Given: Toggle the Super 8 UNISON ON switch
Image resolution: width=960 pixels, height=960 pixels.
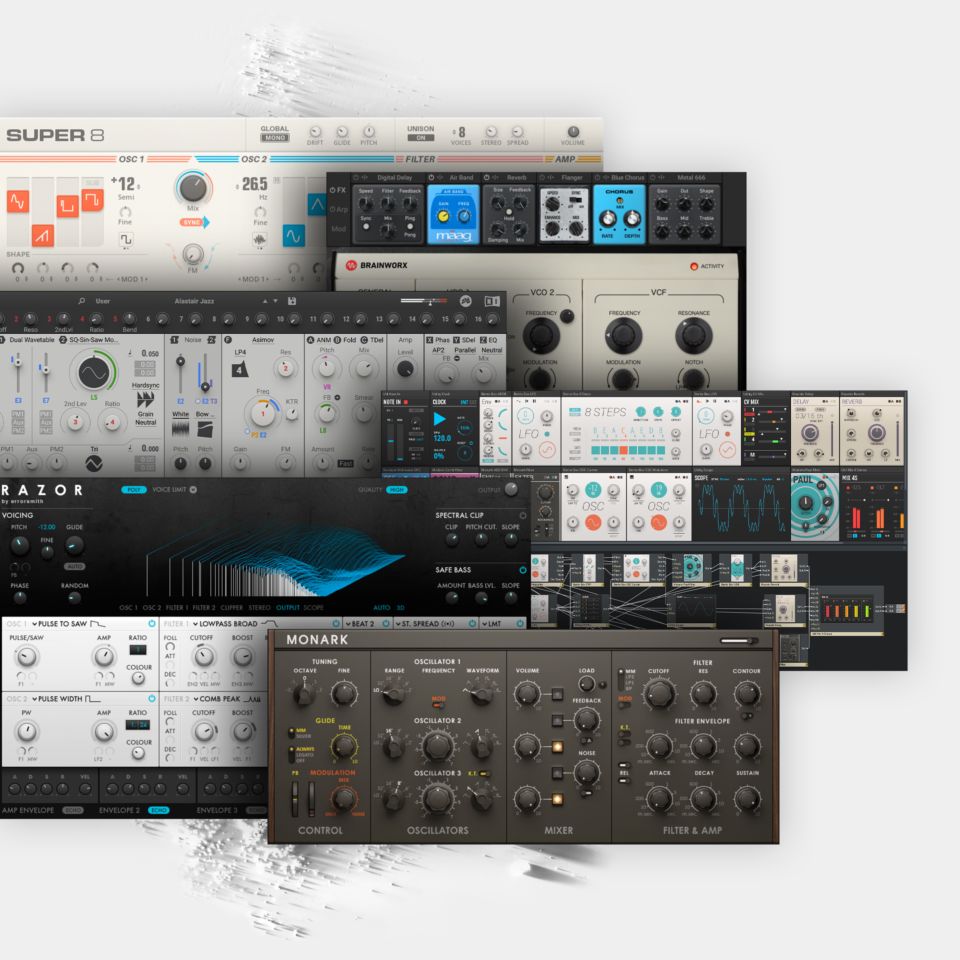Looking at the screenshot, I should 421,138.
